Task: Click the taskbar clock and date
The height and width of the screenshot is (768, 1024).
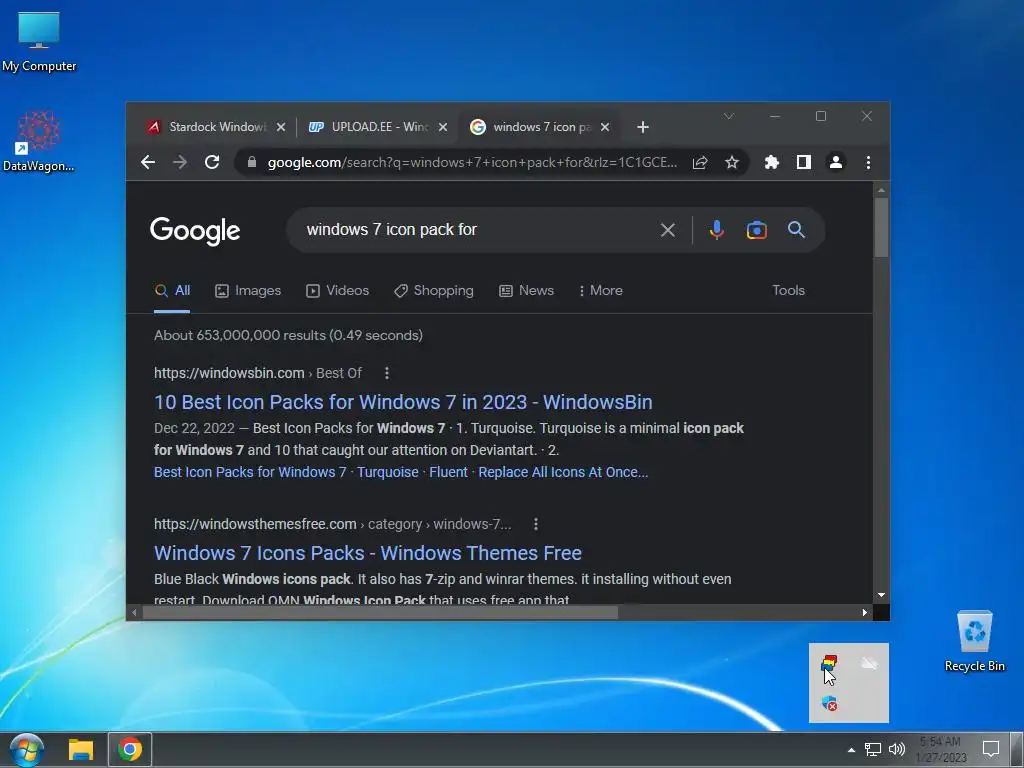Action: coord(940,750)
